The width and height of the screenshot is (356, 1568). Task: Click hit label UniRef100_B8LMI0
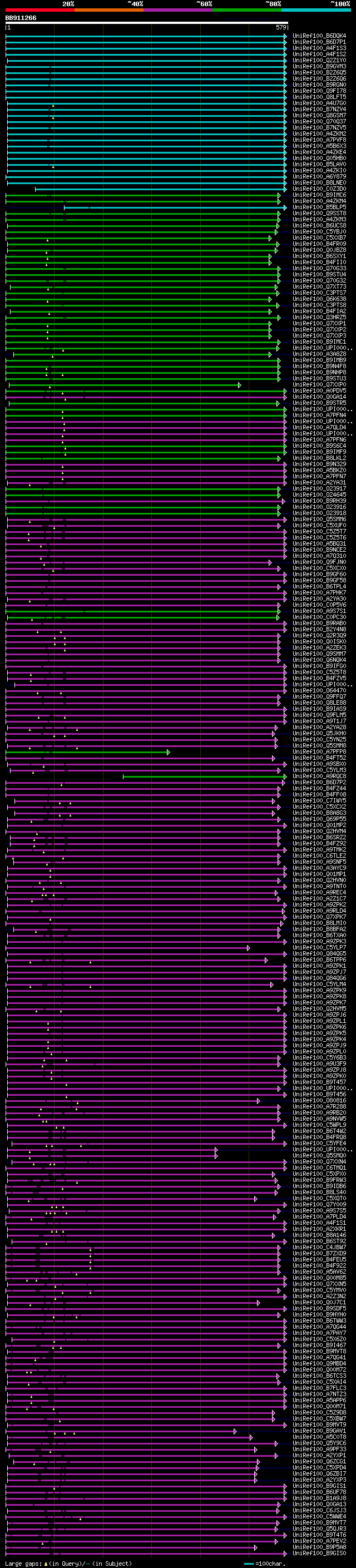(x=319, y=923)
